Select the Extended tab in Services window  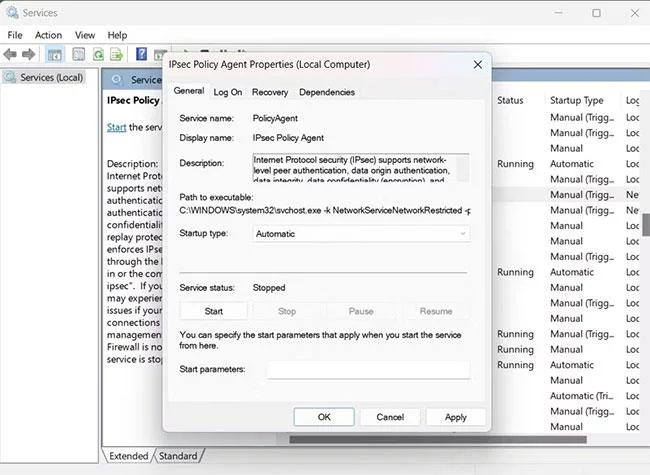pos(129,456)
